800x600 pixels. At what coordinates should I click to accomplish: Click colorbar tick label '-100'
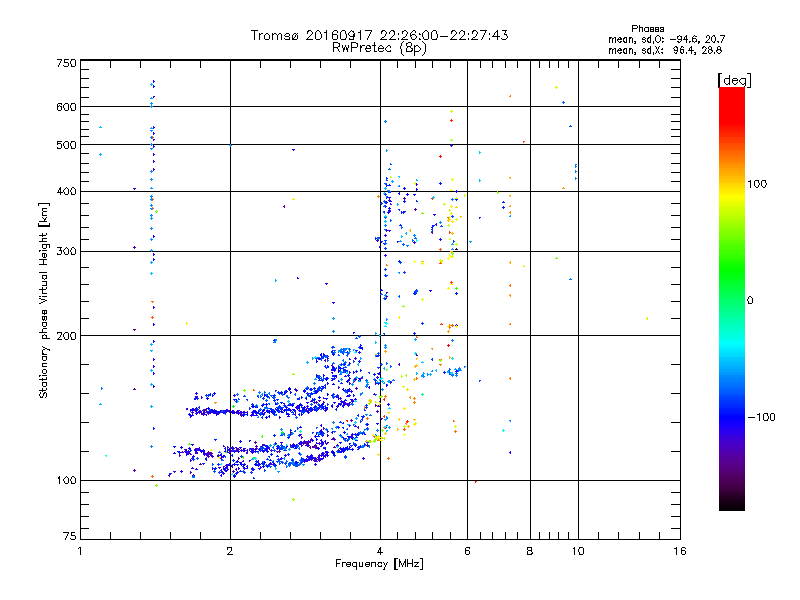tap(761, 417)
